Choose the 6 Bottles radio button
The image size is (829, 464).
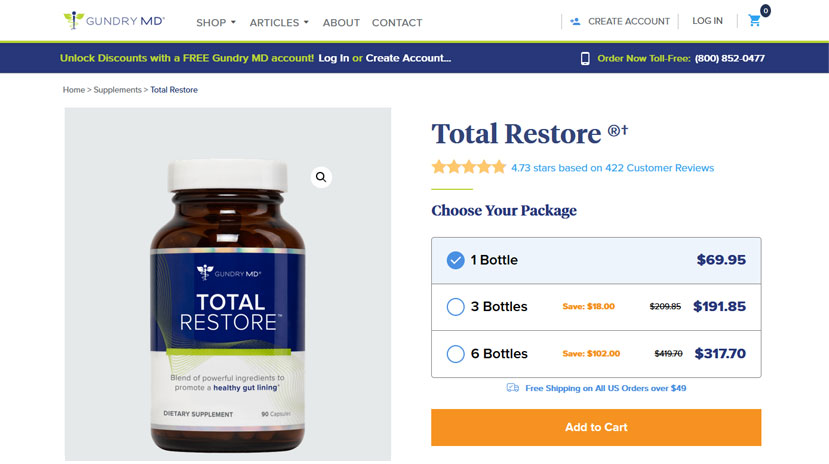[455, 354]
